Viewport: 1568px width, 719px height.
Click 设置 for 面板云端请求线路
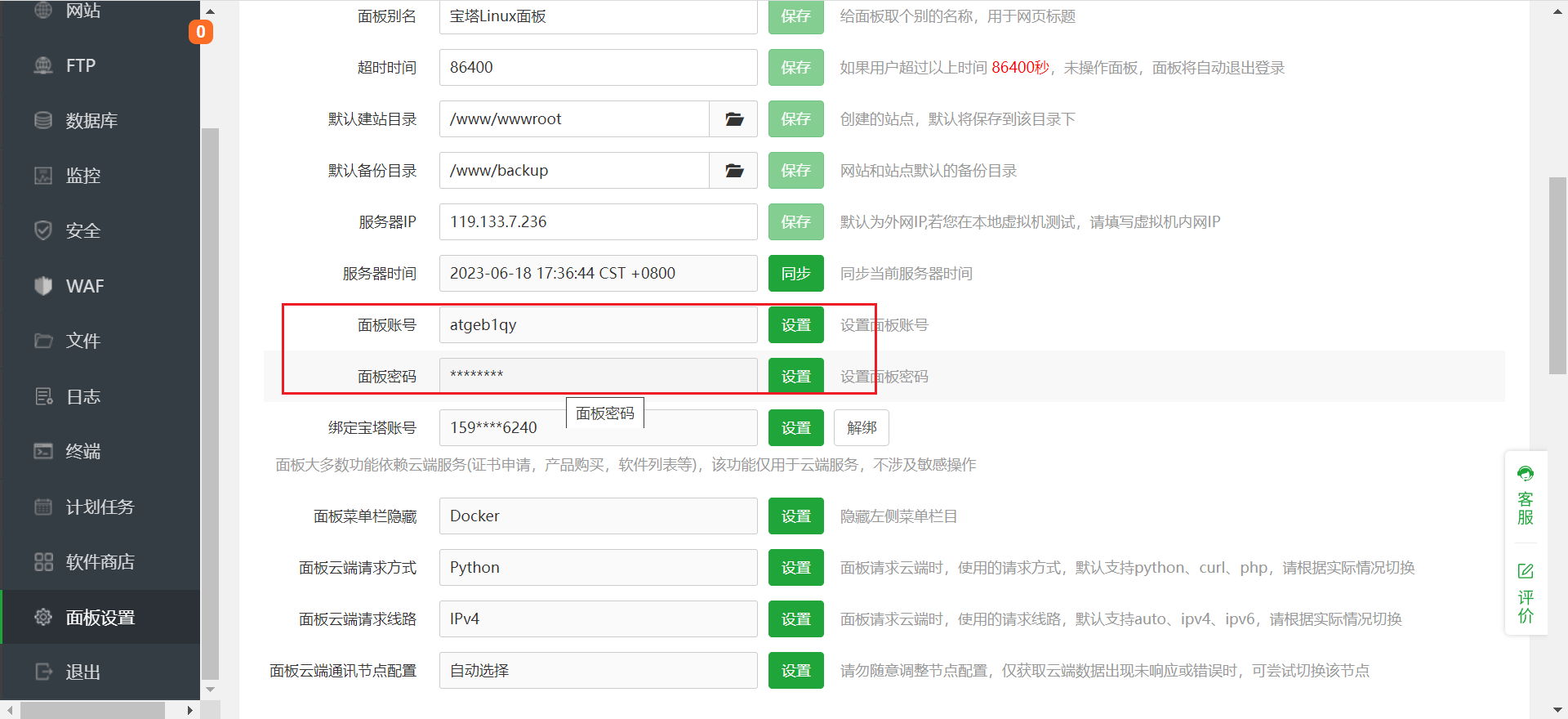[x=796, y=619]
